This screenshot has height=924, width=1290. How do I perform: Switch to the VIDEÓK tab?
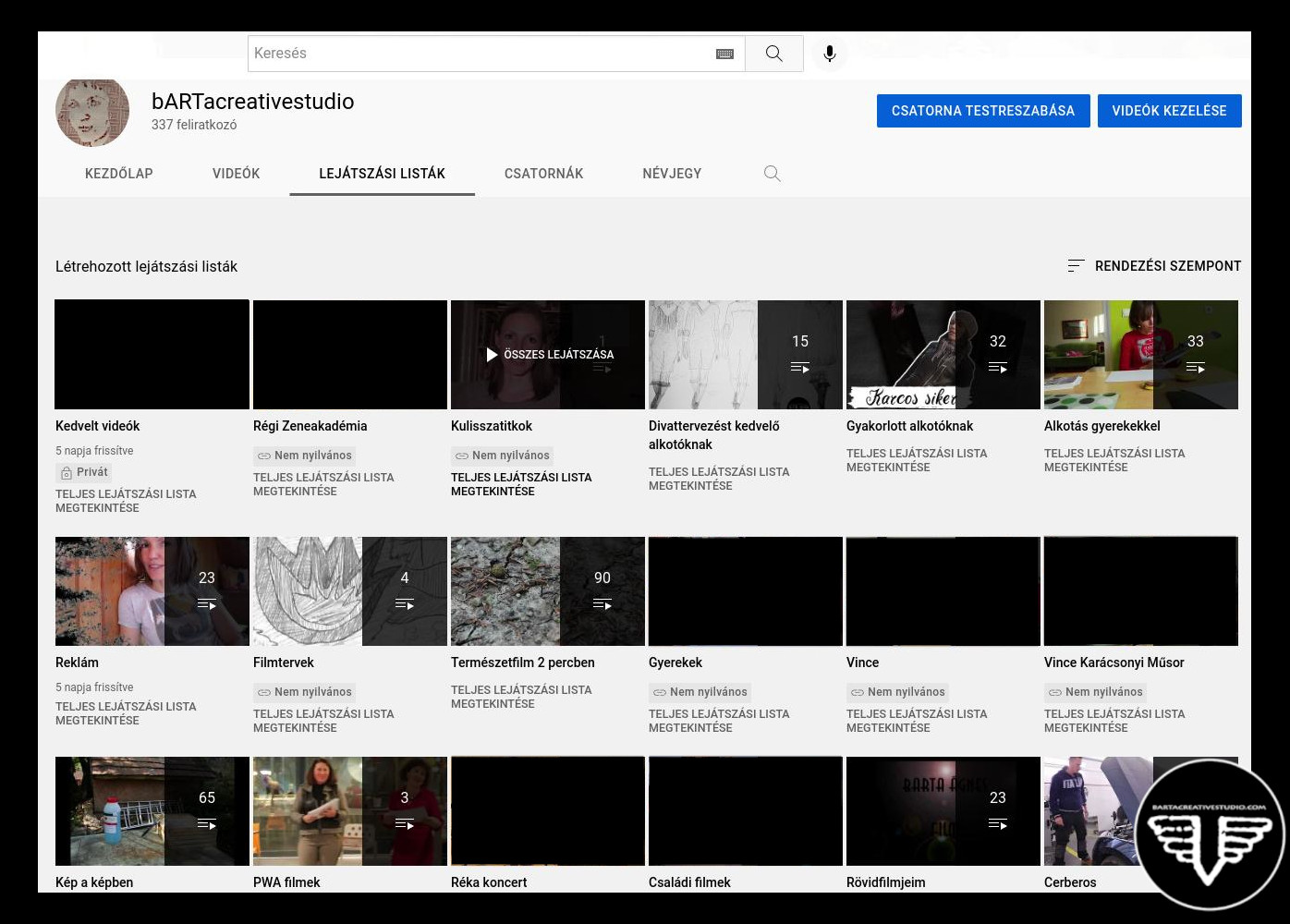coord(237,174)
